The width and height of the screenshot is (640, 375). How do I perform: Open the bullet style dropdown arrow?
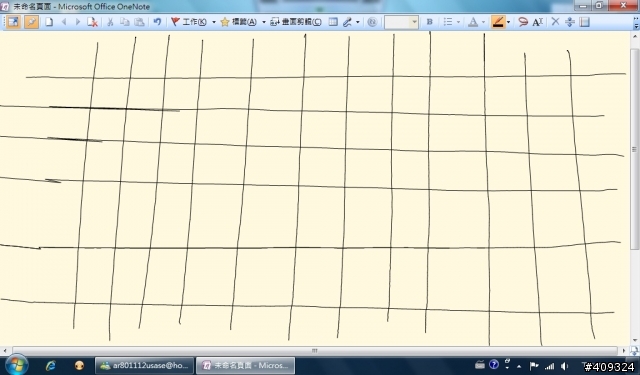(x=458, y=22)
